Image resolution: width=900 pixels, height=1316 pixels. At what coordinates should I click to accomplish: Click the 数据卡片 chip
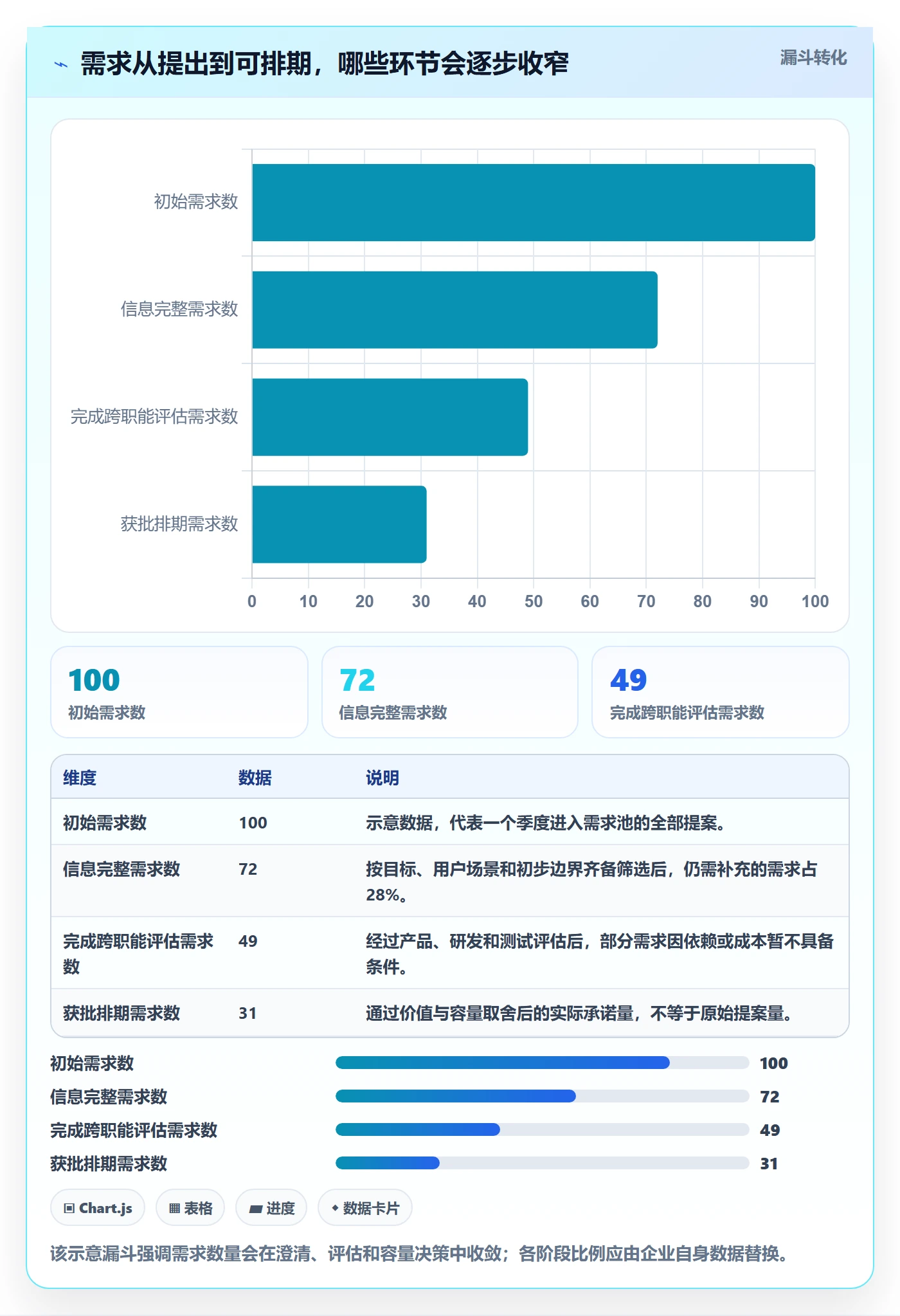tap(365, 1208)
